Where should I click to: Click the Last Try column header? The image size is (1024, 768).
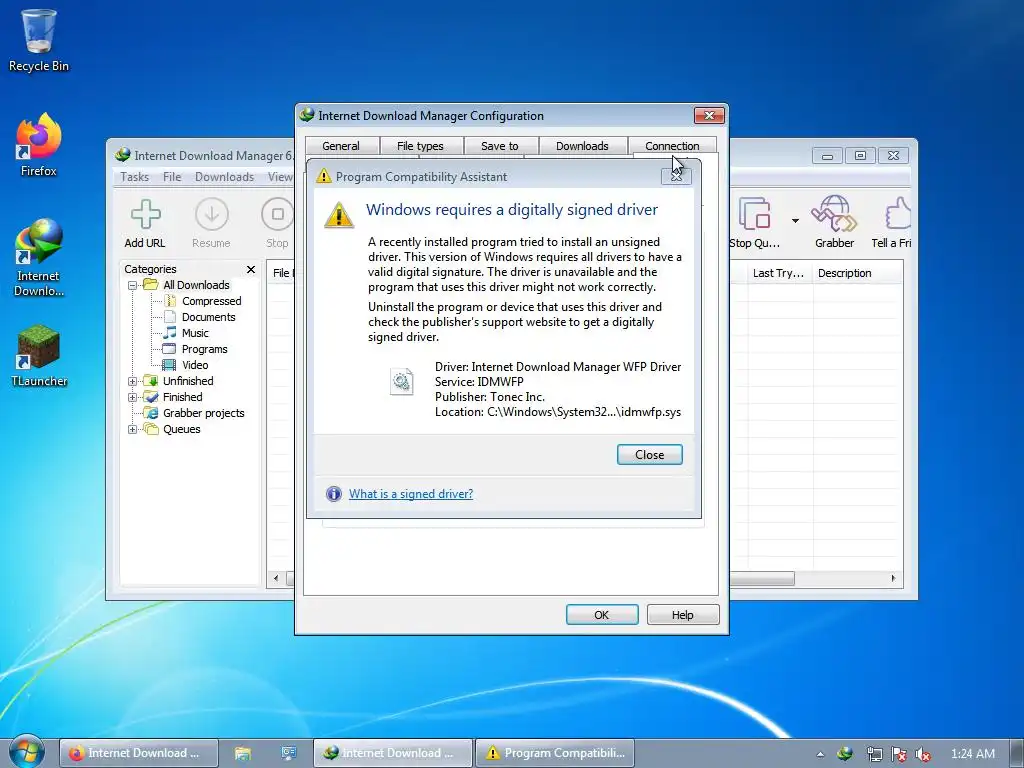coord(780,273)
